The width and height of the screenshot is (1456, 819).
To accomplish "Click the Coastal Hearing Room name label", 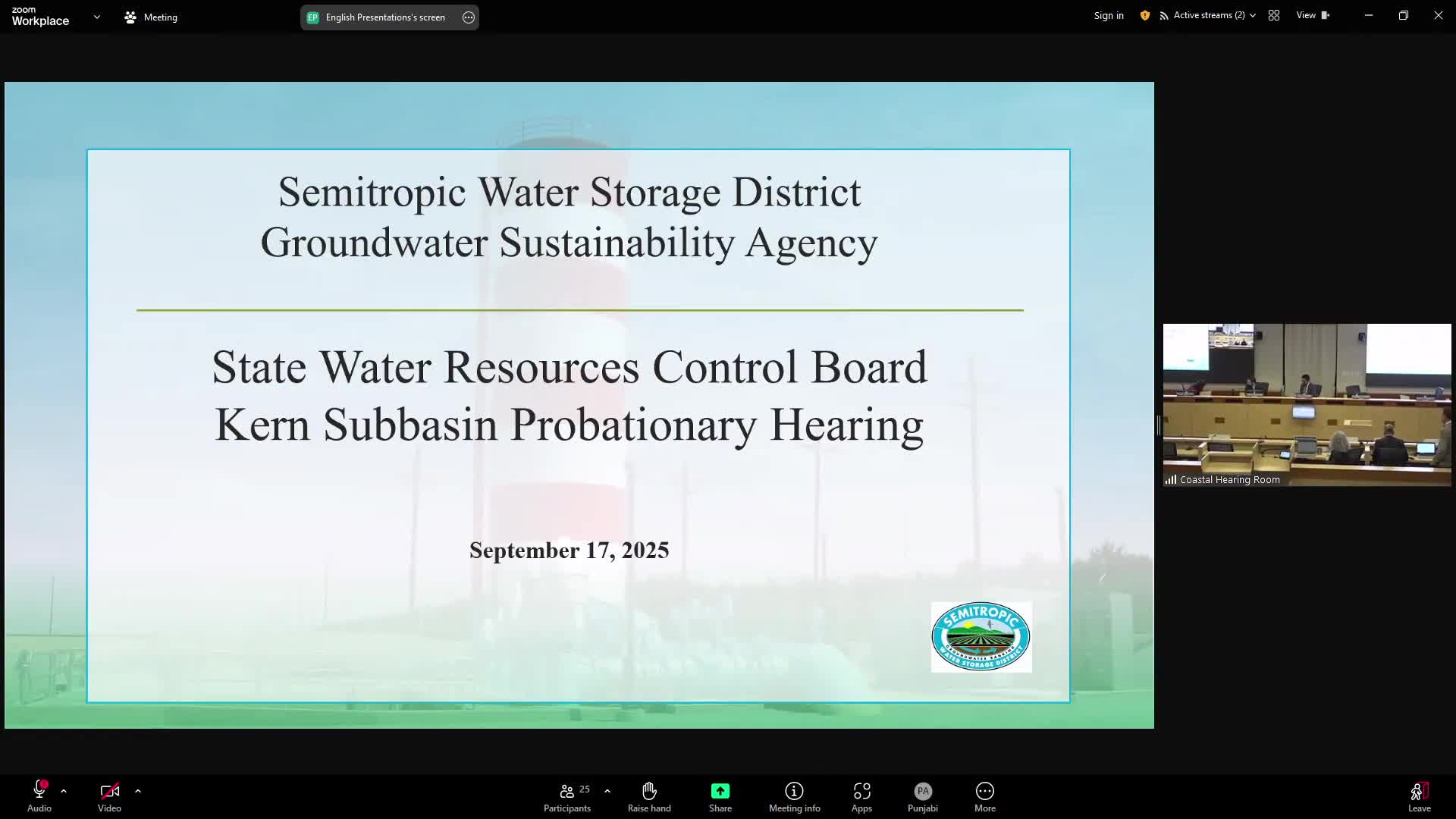I will coord(1229,480).
